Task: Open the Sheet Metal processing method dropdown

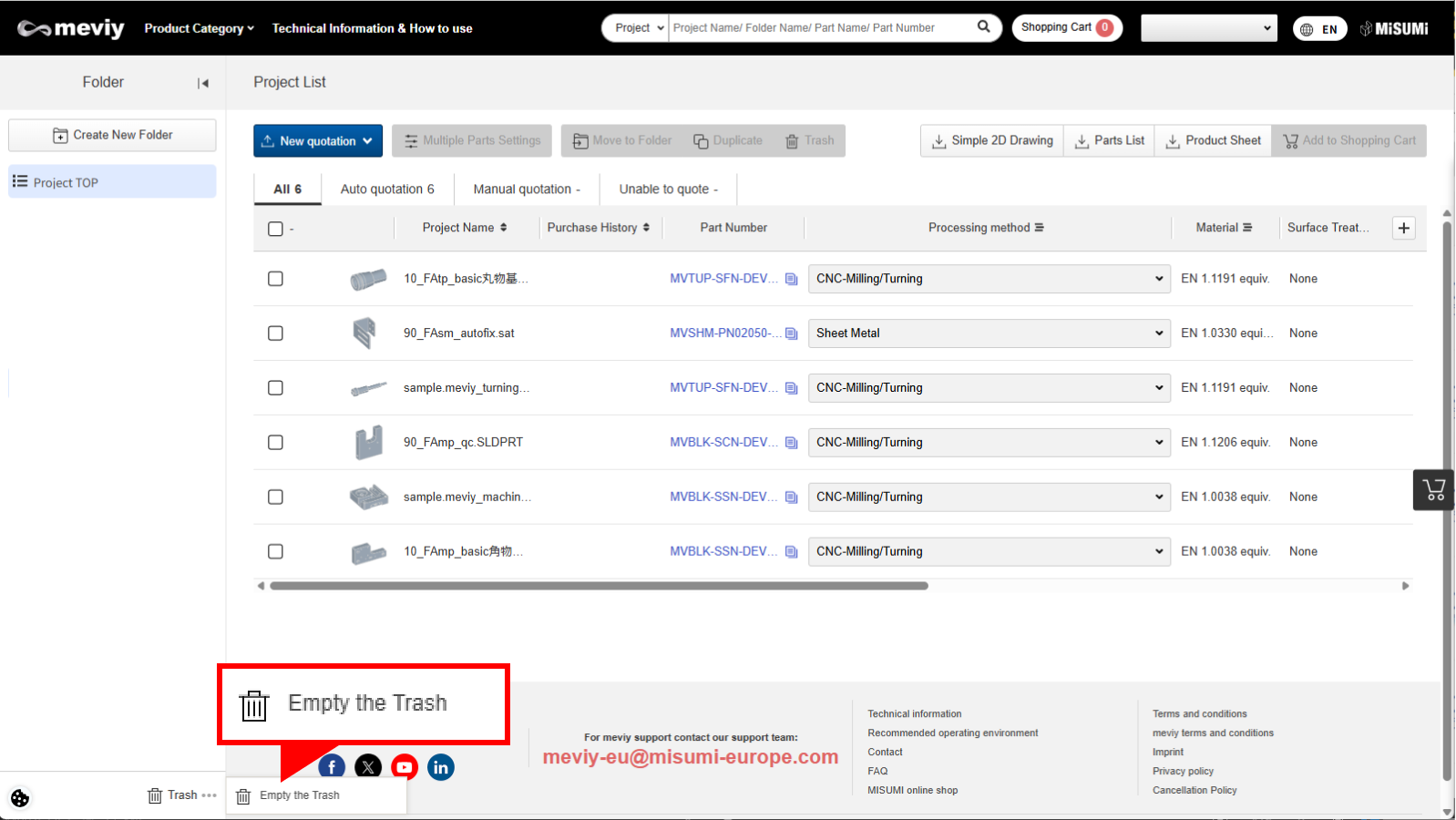Action: (x=989, y=333)
